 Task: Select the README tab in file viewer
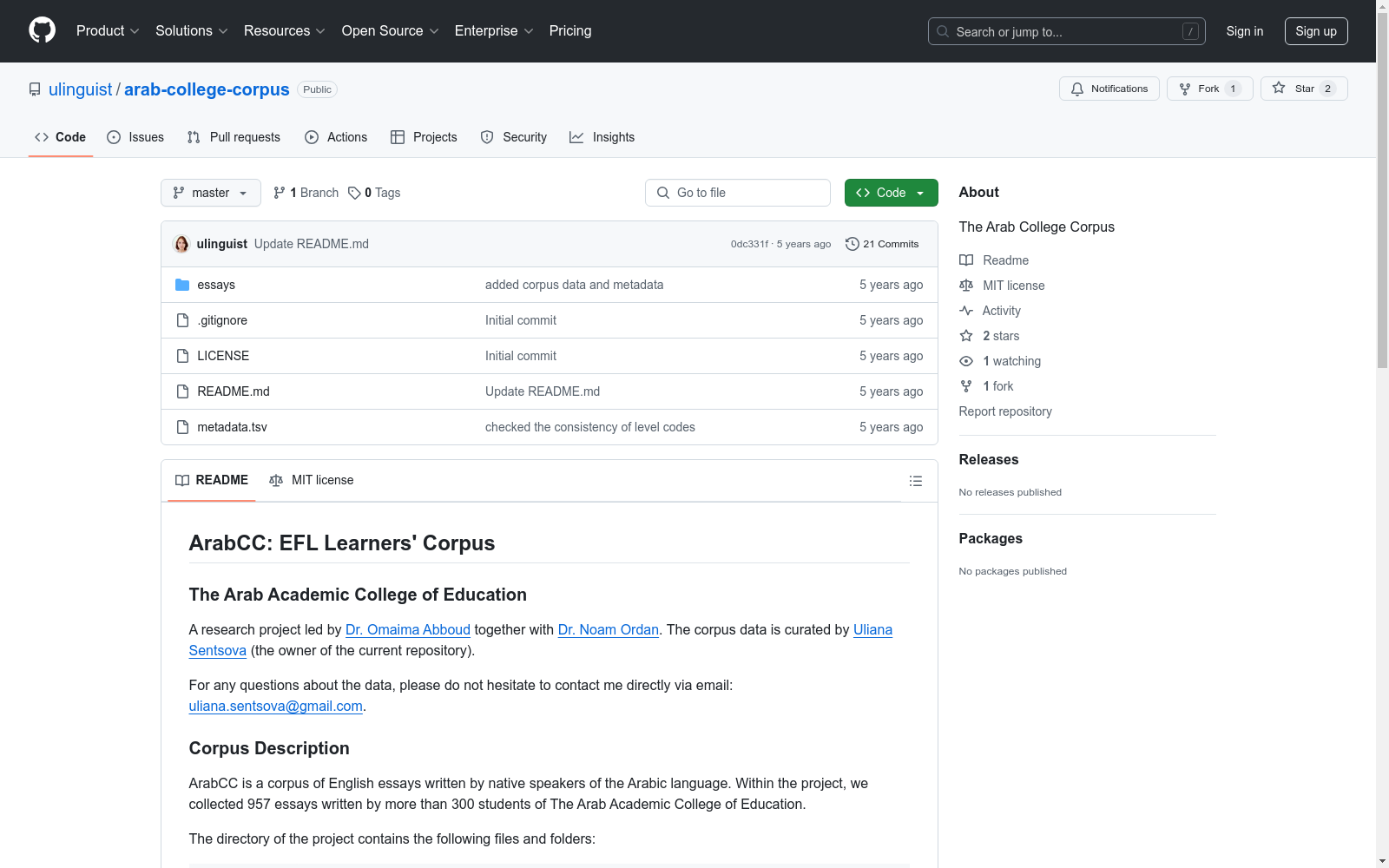[x=212, y=480]
